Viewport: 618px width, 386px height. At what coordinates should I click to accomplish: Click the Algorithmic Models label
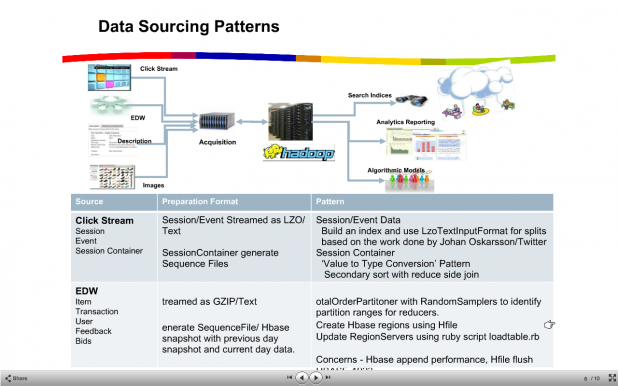tap(396, 170)
